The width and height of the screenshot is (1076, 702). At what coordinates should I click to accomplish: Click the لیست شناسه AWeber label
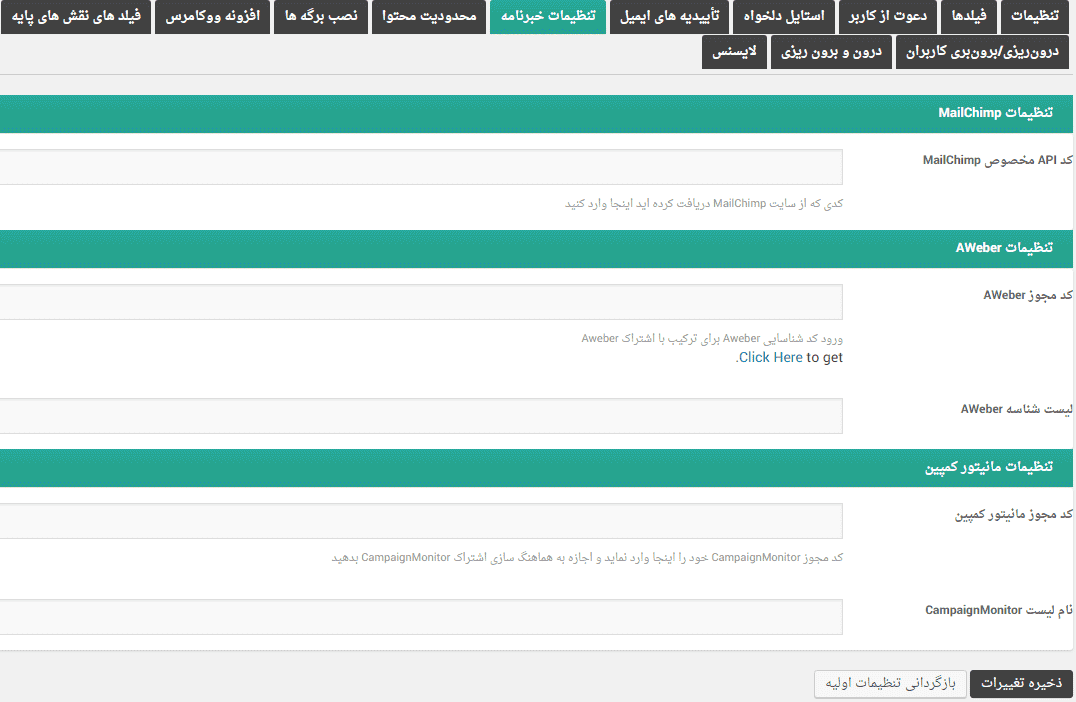(1016, 410)
